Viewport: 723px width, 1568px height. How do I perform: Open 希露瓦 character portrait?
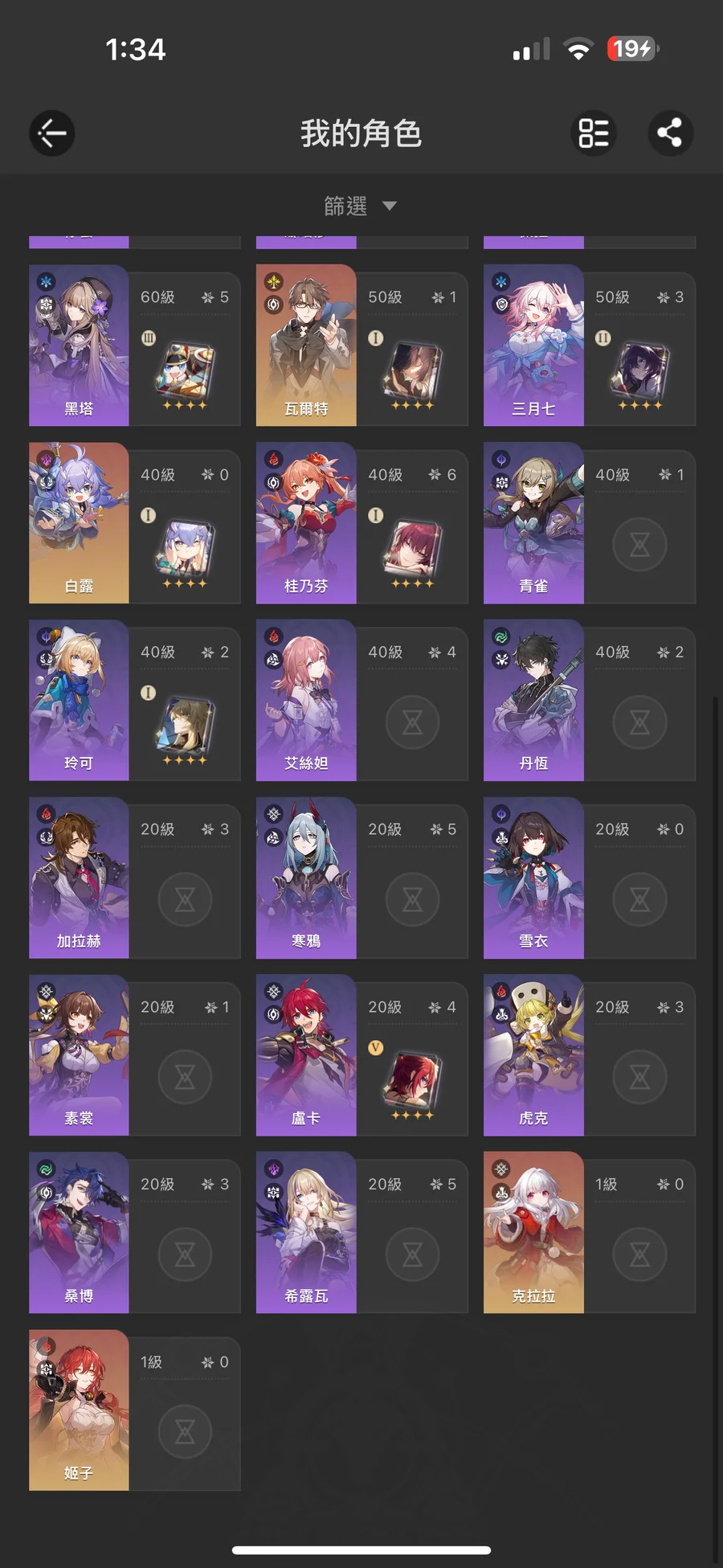(306, 1232)
